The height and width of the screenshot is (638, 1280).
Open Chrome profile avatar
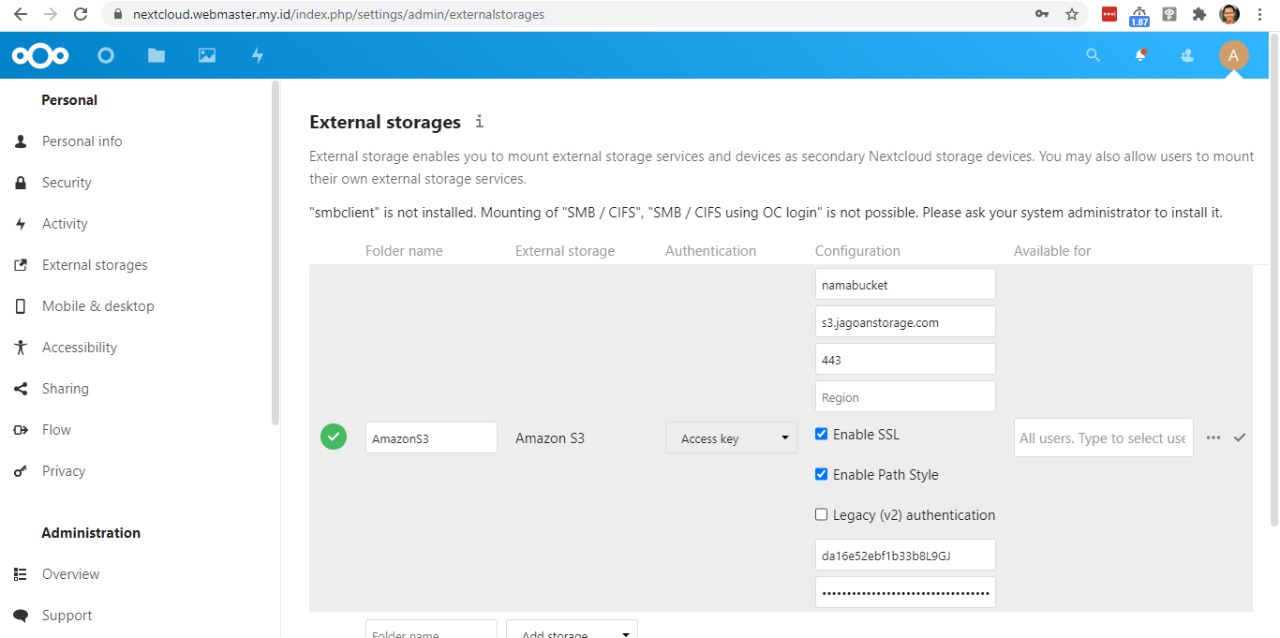tap(1230, 14)
